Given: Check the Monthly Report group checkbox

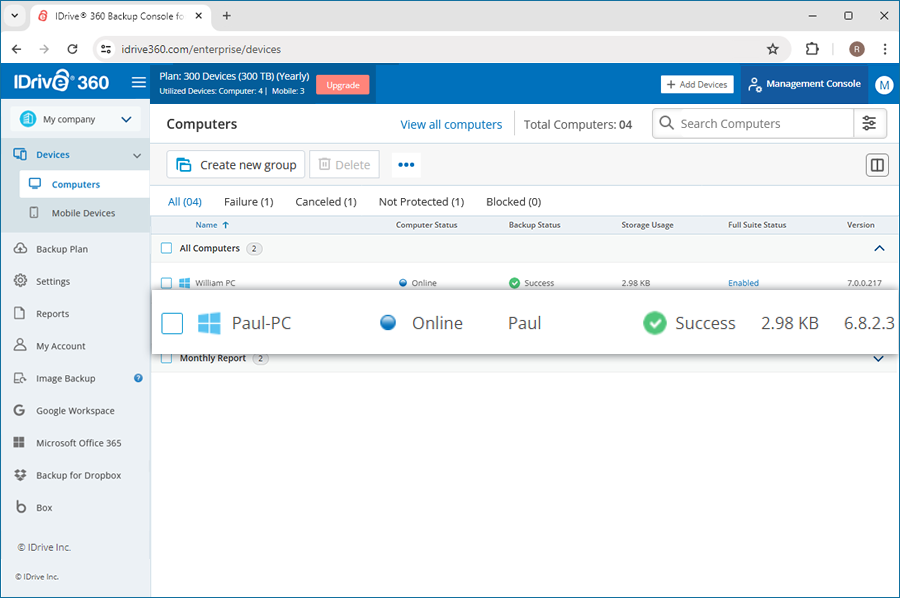Looking at the screenshot, I should pos(166,358).
